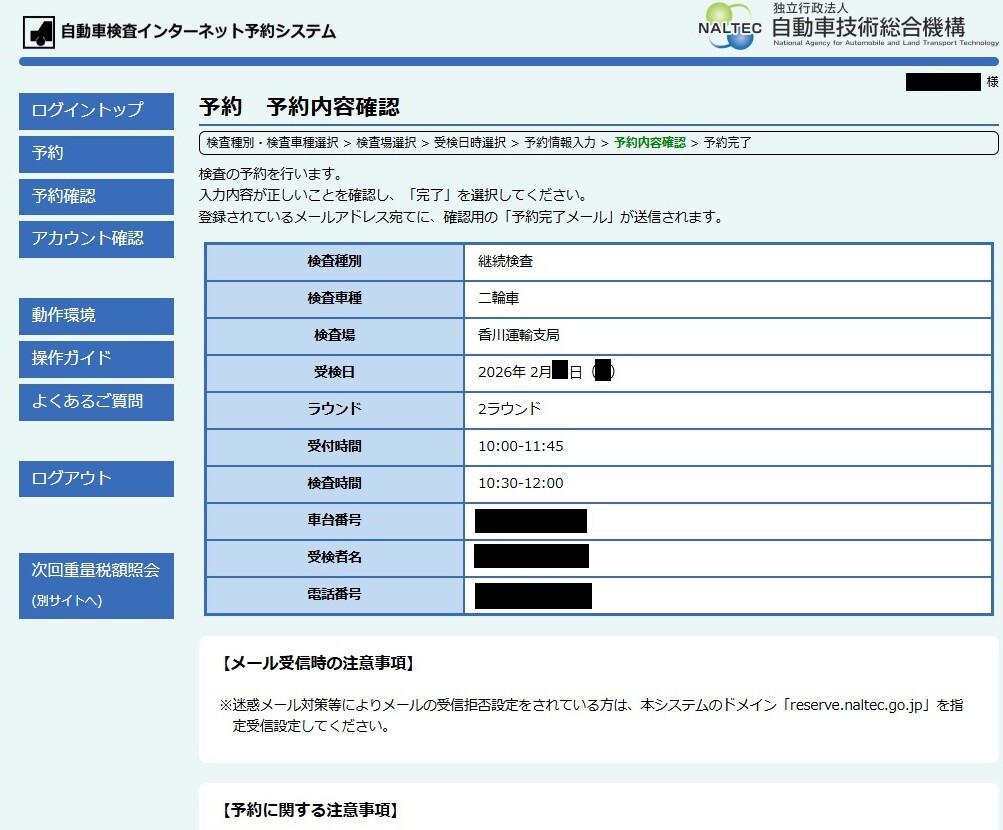Open the ログイントップ menu button
The image size is (1003, 830).
pos(97,111)
